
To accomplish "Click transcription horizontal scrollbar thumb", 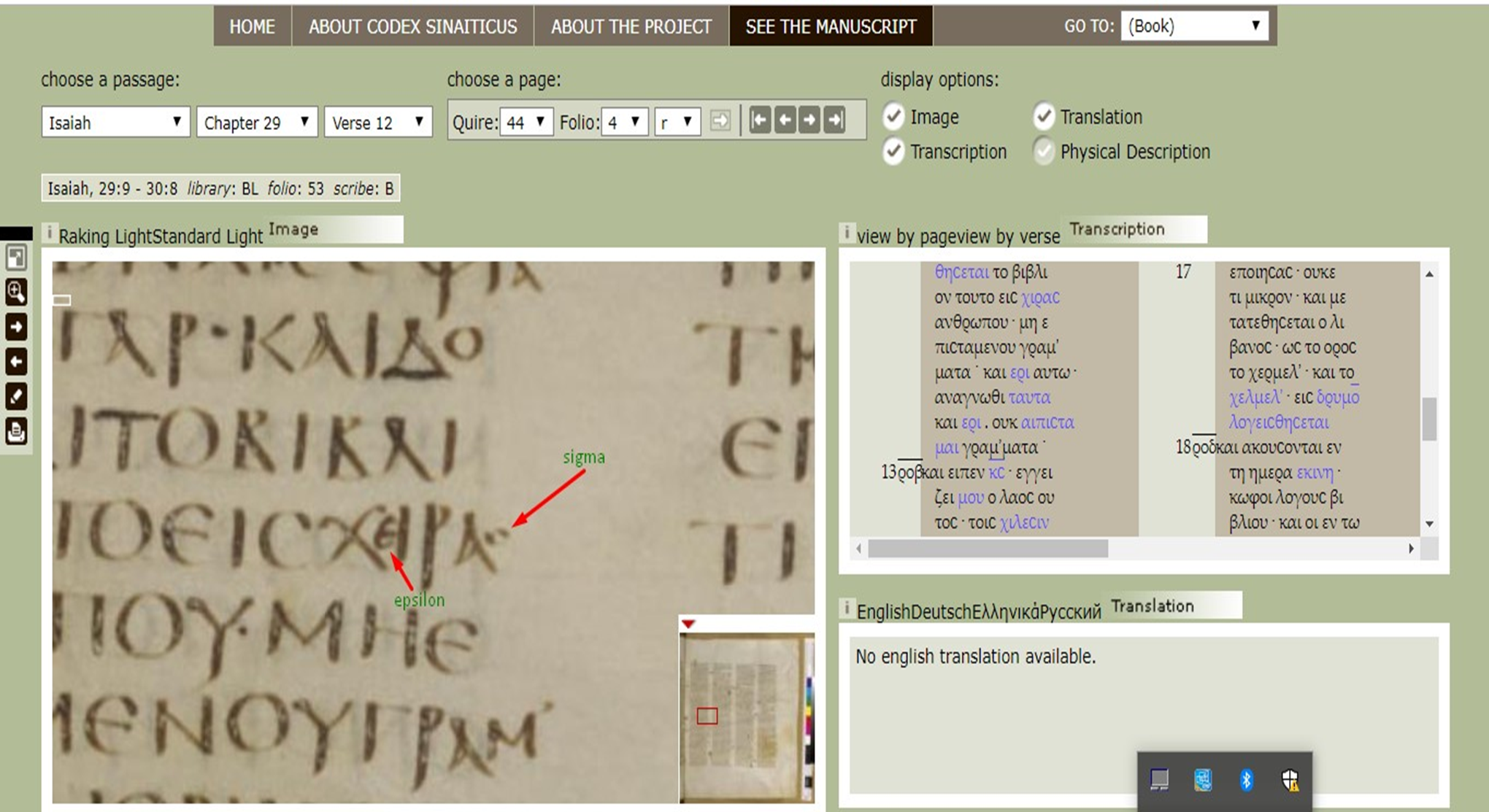I will tap(988, 548).
